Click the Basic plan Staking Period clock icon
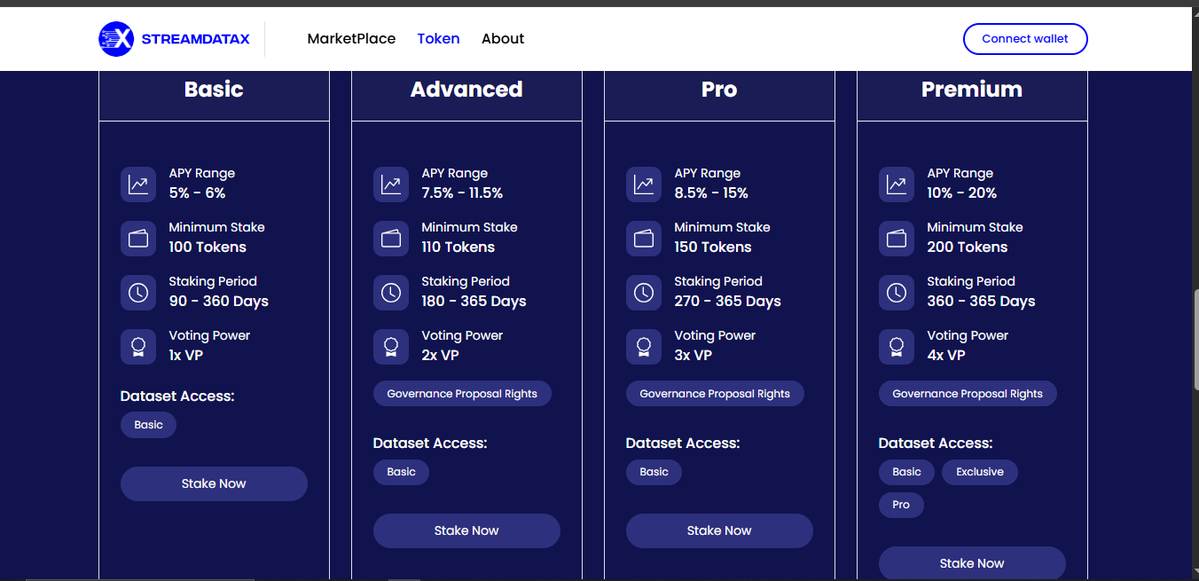Viewport: 1199px width, 581px height. [138, 293]
